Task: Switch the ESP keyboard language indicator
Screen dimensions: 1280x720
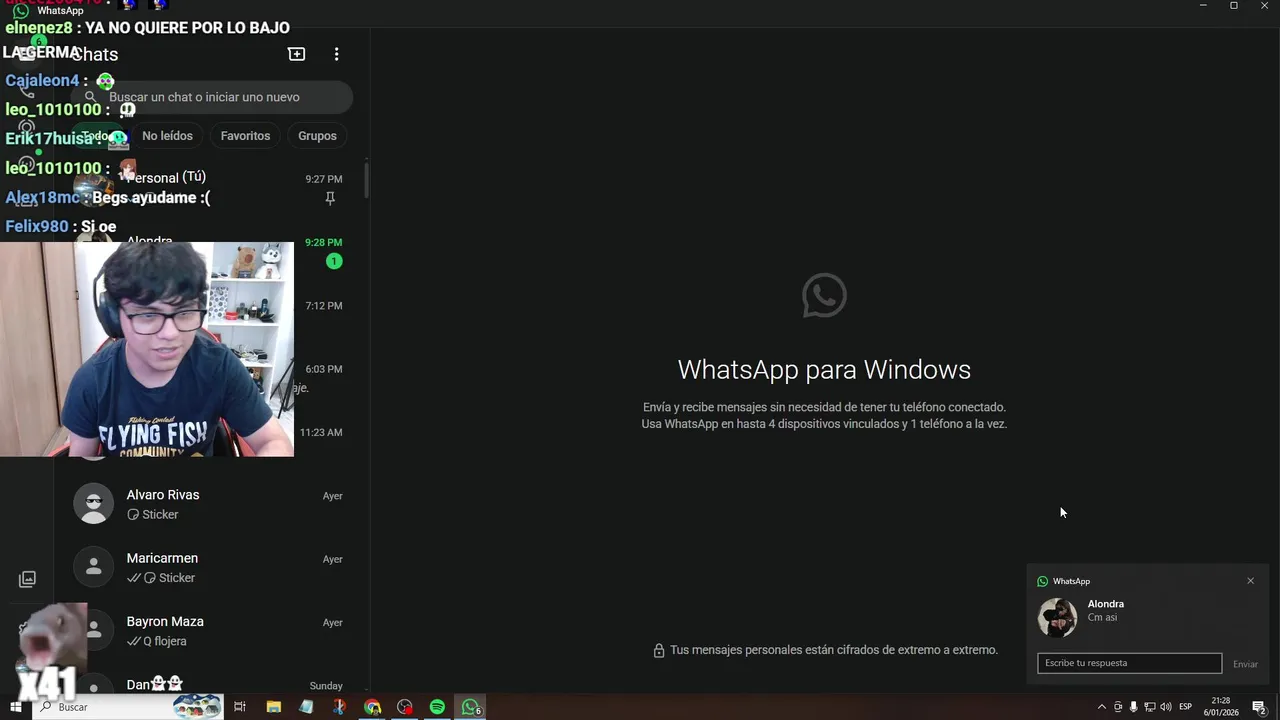Action: [1186, 707]
